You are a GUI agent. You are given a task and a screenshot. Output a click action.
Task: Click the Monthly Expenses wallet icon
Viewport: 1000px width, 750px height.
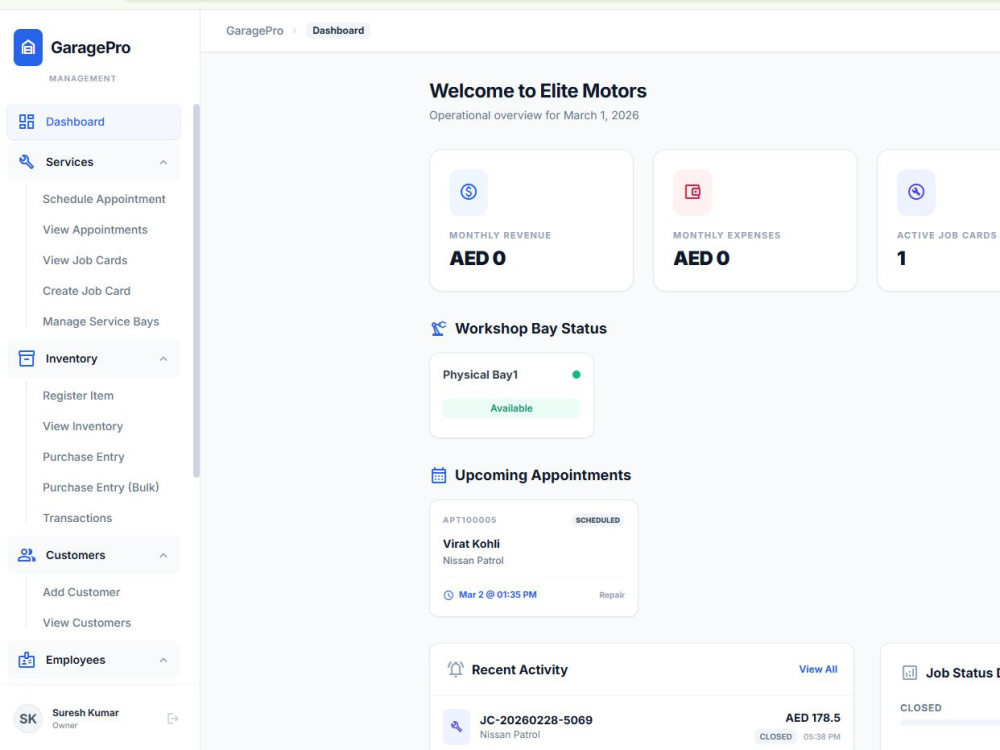(693, 191)
